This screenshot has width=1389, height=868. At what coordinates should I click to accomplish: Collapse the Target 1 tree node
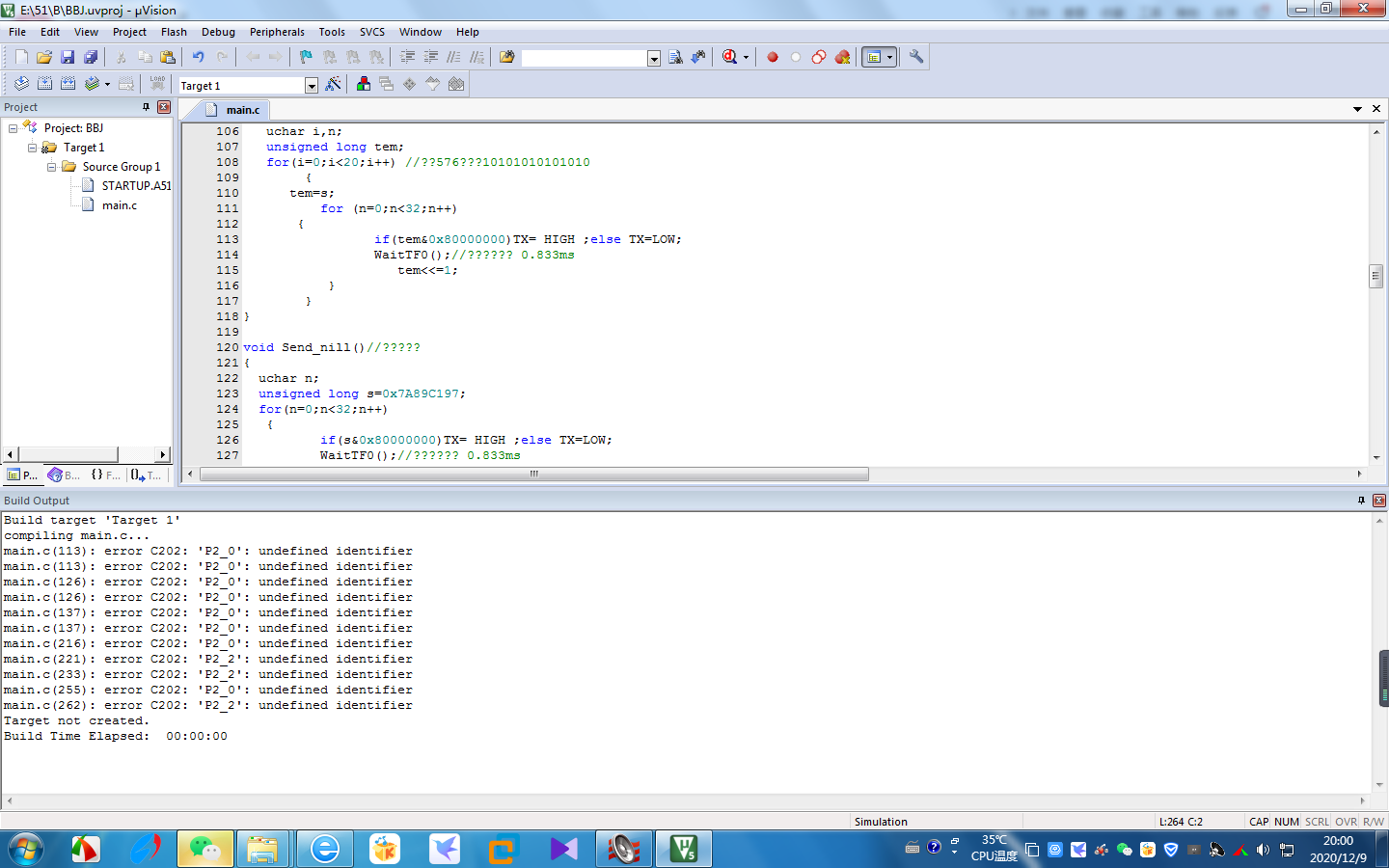[32, 148]
